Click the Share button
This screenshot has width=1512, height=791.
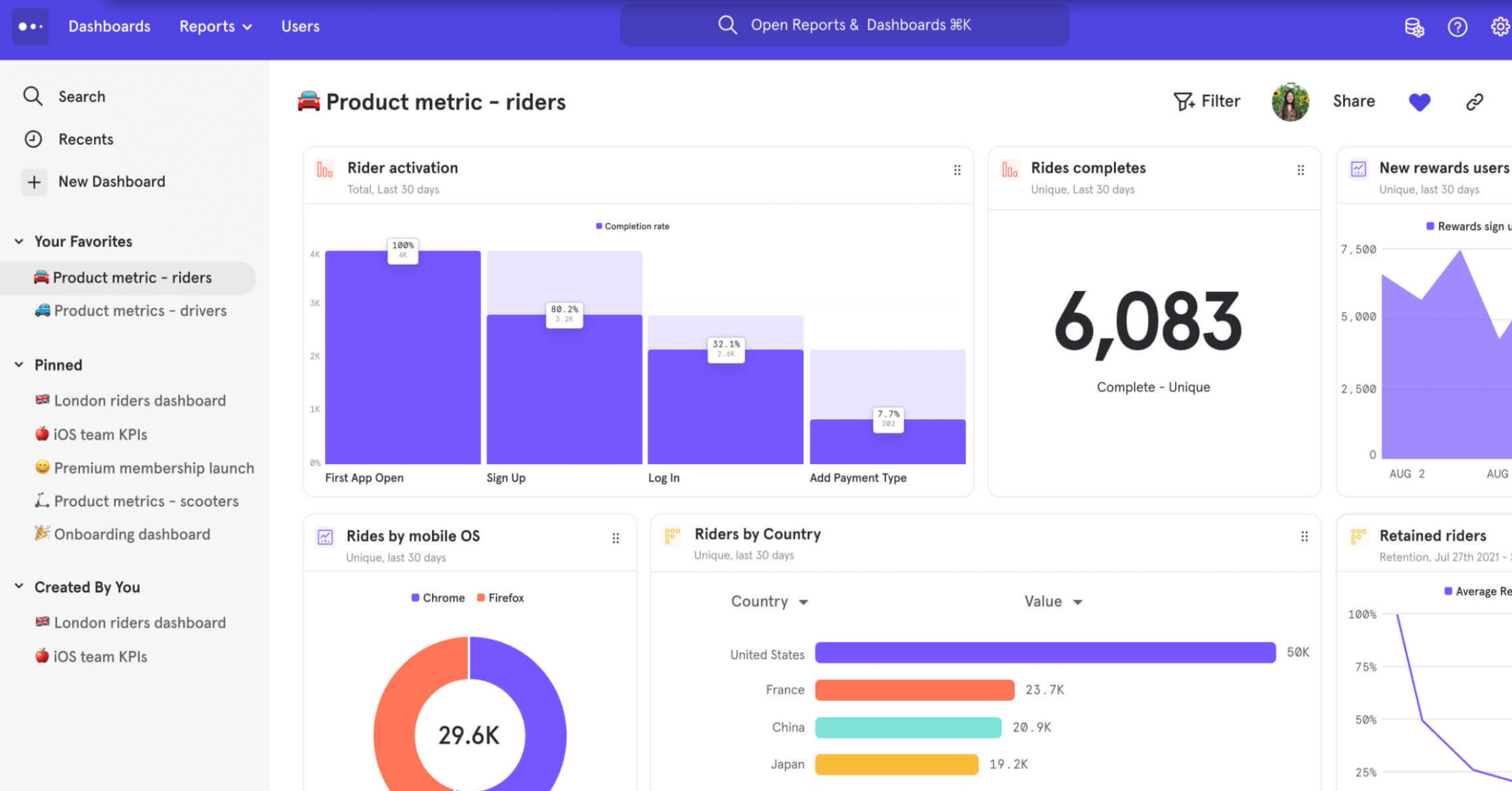1353,101
